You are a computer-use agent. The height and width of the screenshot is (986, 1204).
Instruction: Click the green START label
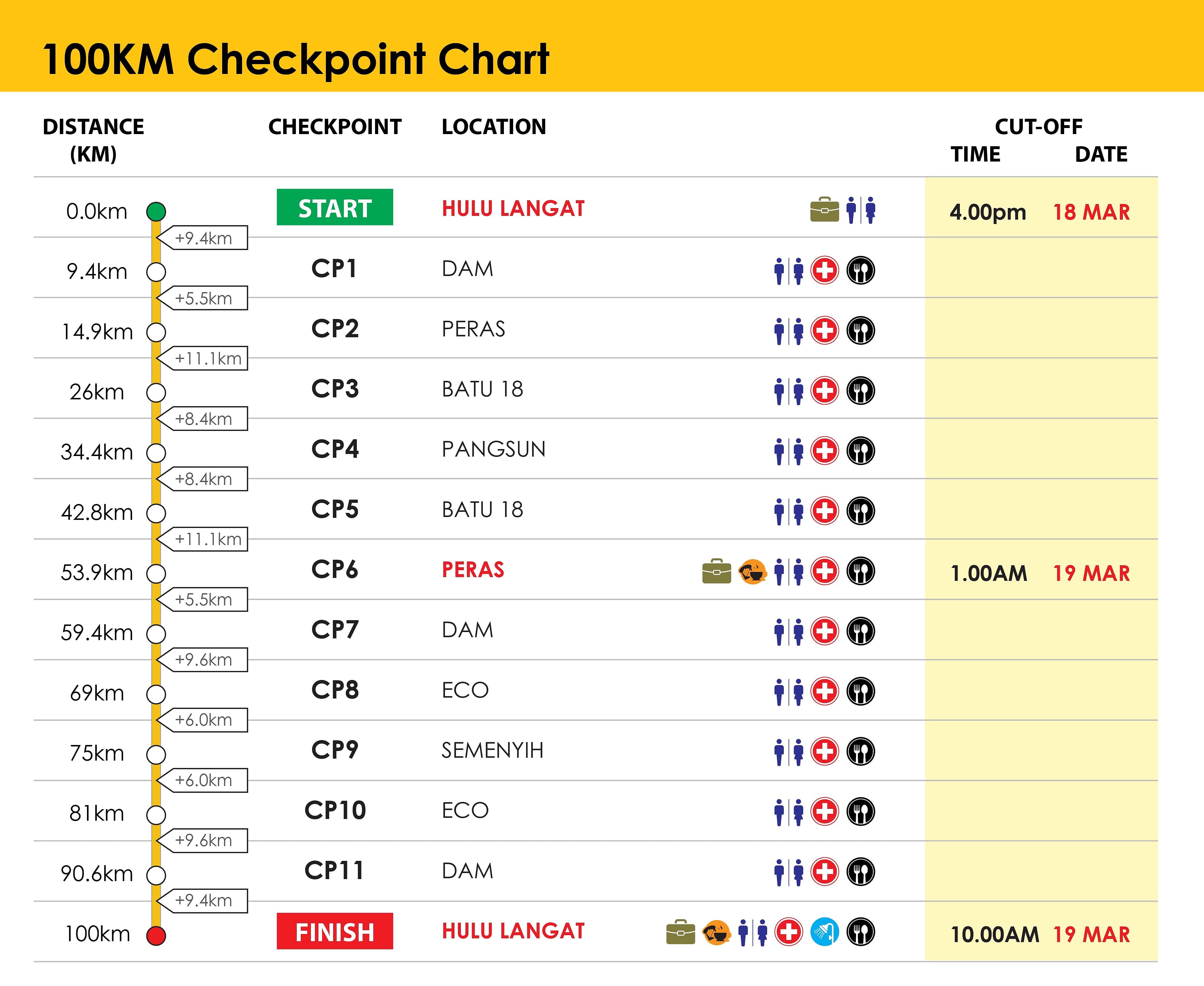335,207
